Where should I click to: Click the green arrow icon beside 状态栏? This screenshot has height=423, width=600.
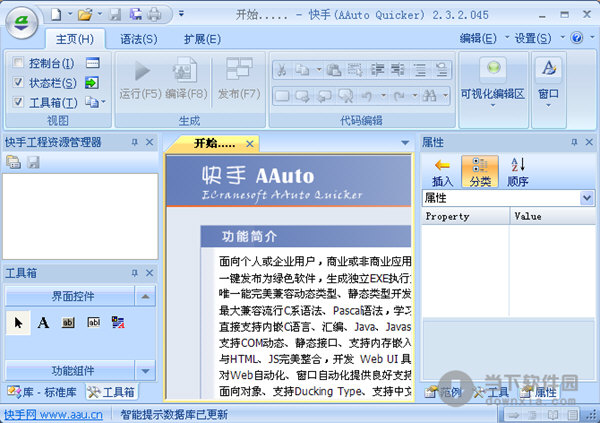point(92,82)
